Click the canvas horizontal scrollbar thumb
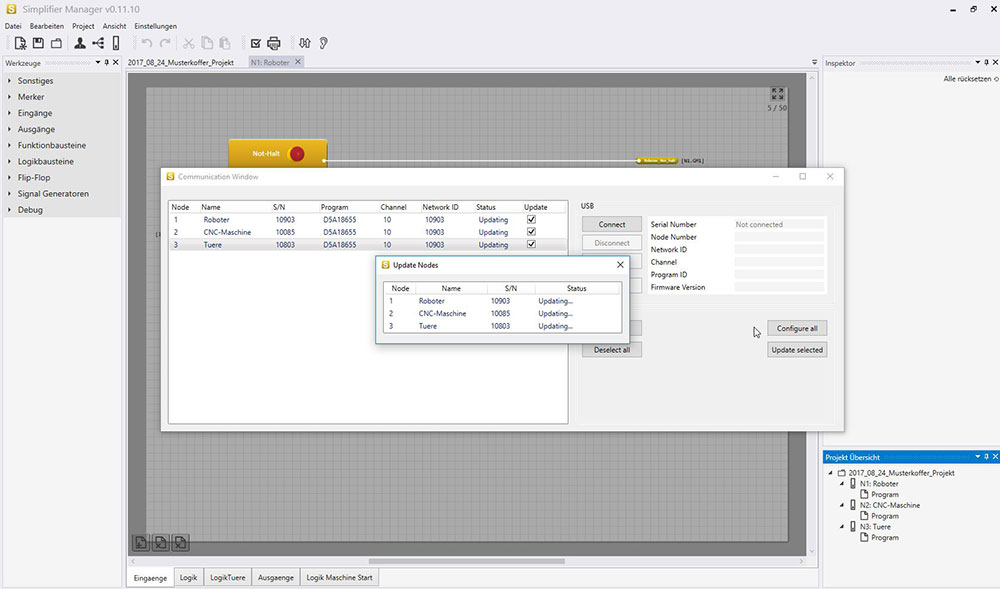This screenshot has width=1000, height=589. (x=466, y=561)
